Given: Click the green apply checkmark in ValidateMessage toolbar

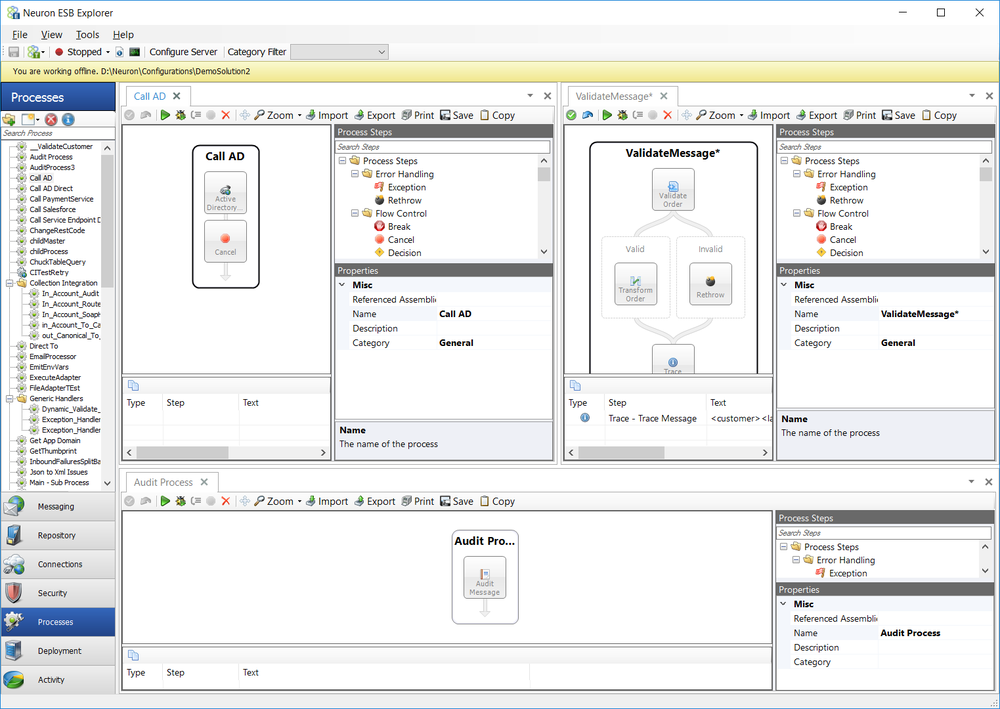Looking at the screenshot, I should click(x=571, y=115).
